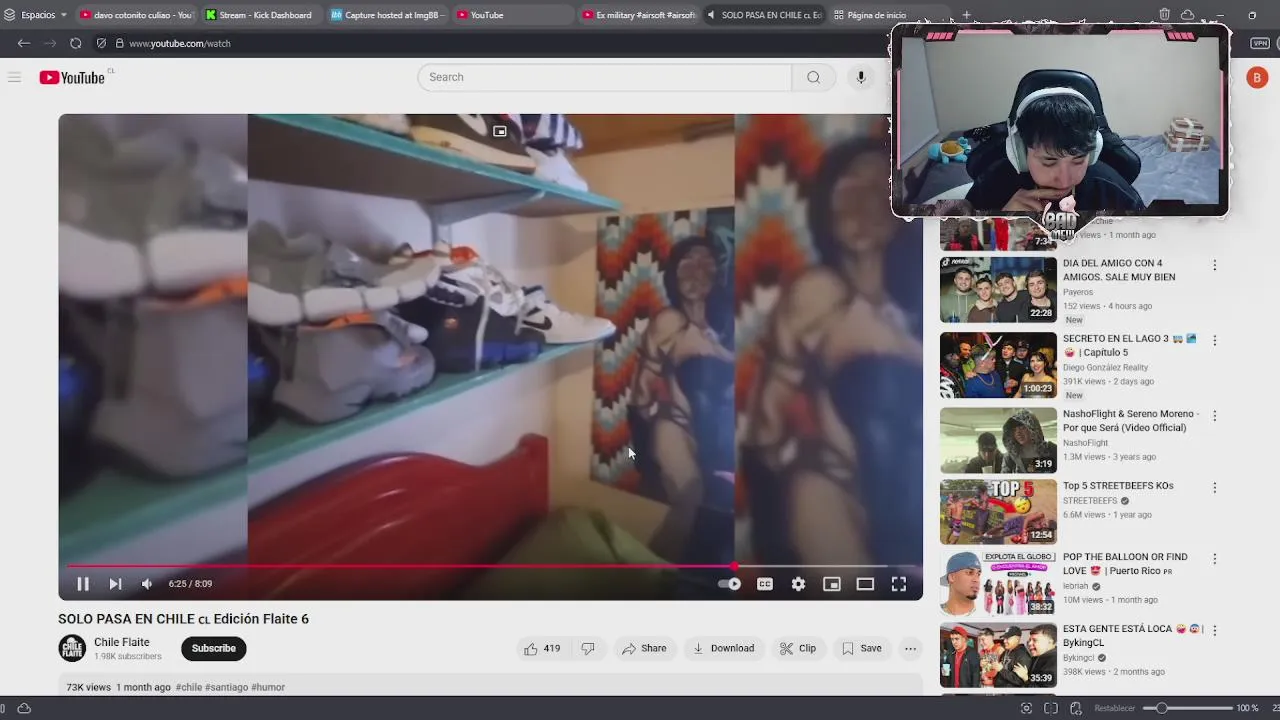Toggle the autoplay switch in player
This screenshot has width=1280, height=720.
coord(730,584)
